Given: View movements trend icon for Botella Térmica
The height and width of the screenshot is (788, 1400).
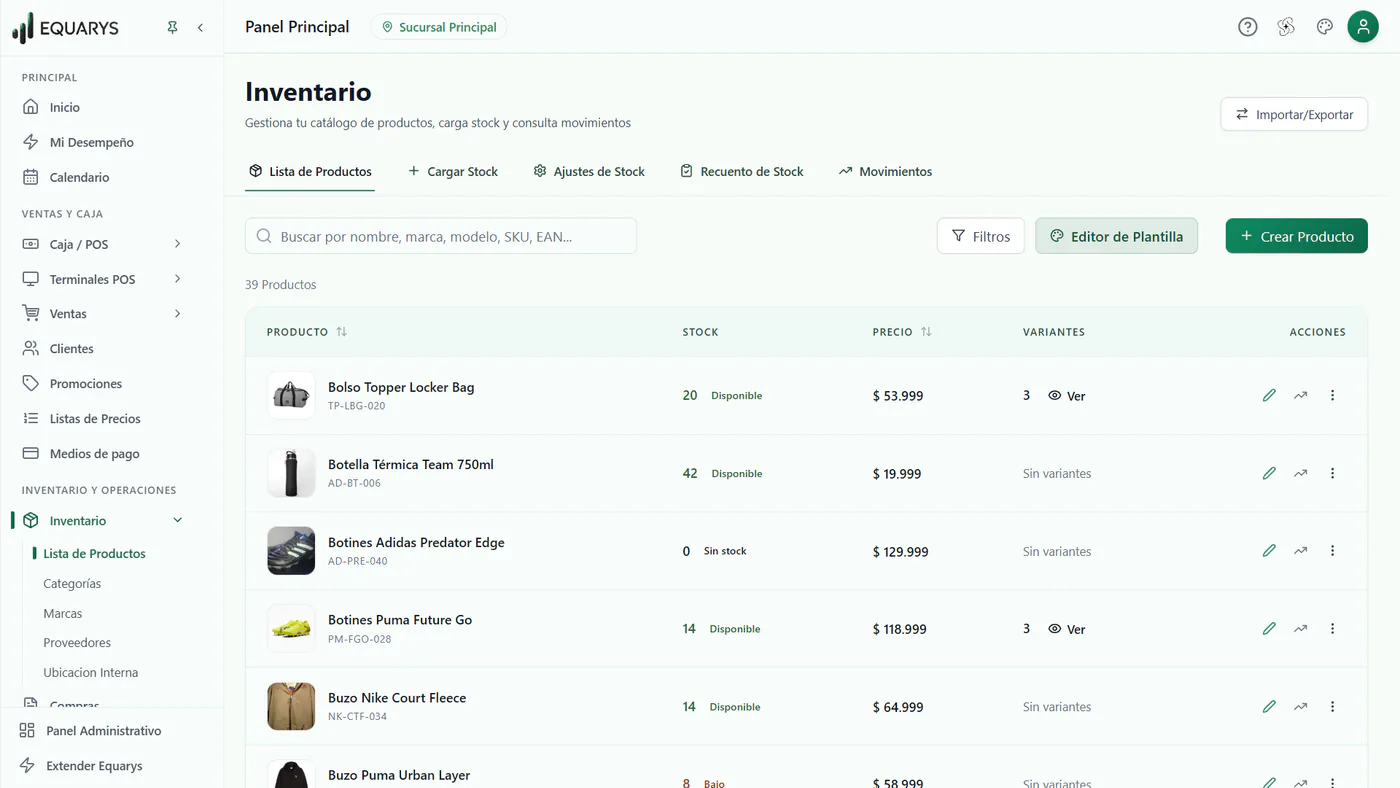Looking at the screenshot, I should click(x=1300, y=473).
